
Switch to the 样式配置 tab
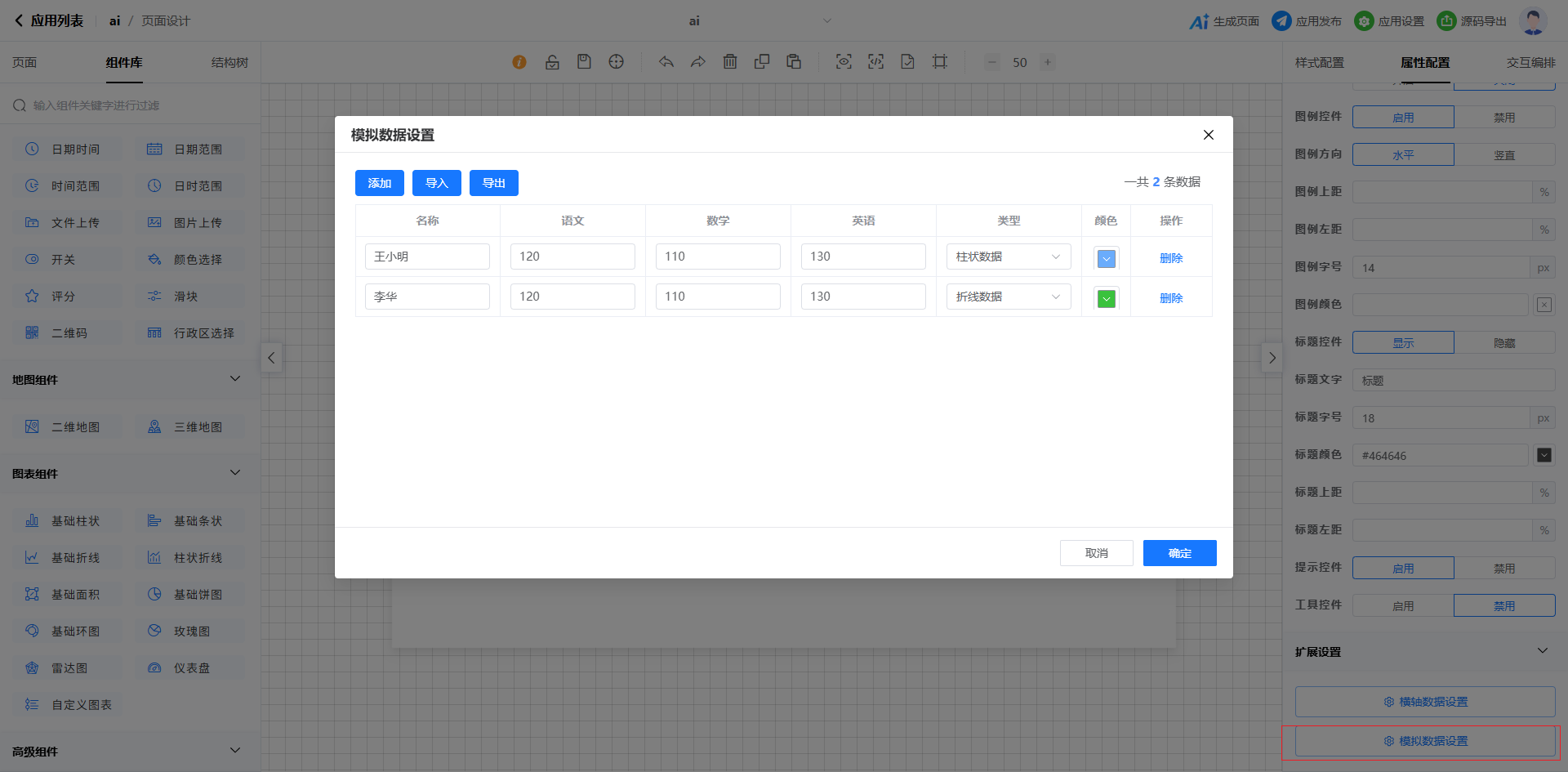point(1319,63)
